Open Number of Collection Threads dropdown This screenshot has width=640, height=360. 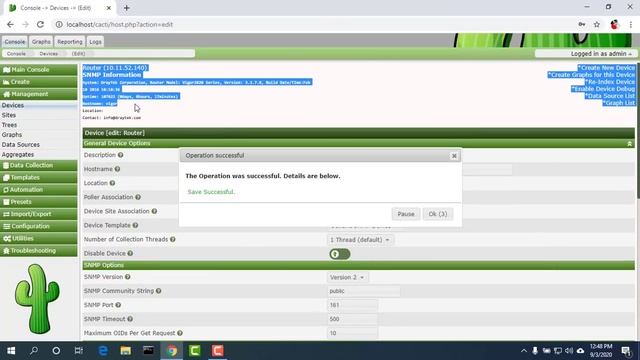point(360,240)
